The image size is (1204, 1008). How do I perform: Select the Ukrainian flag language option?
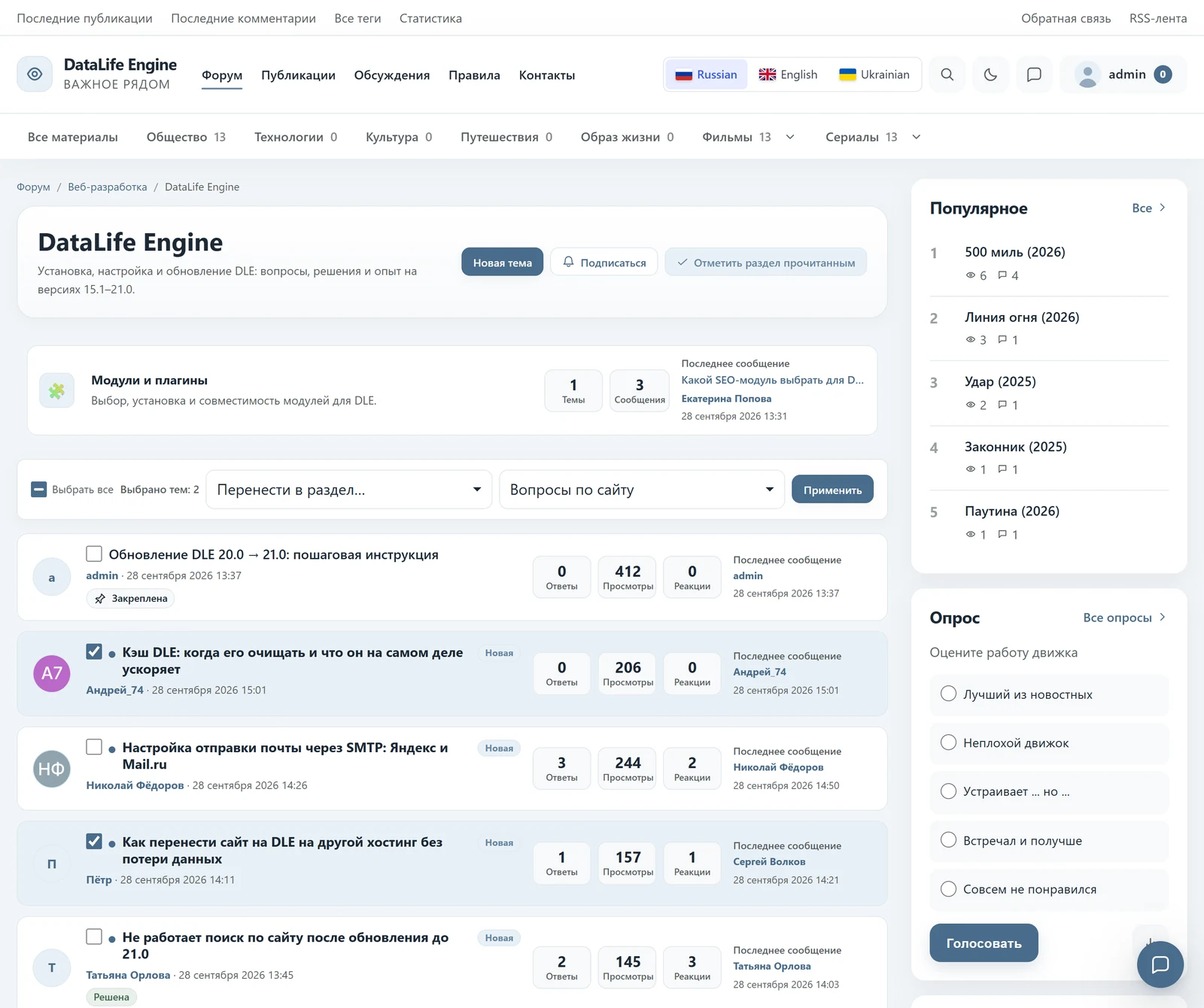click(874, 74)
